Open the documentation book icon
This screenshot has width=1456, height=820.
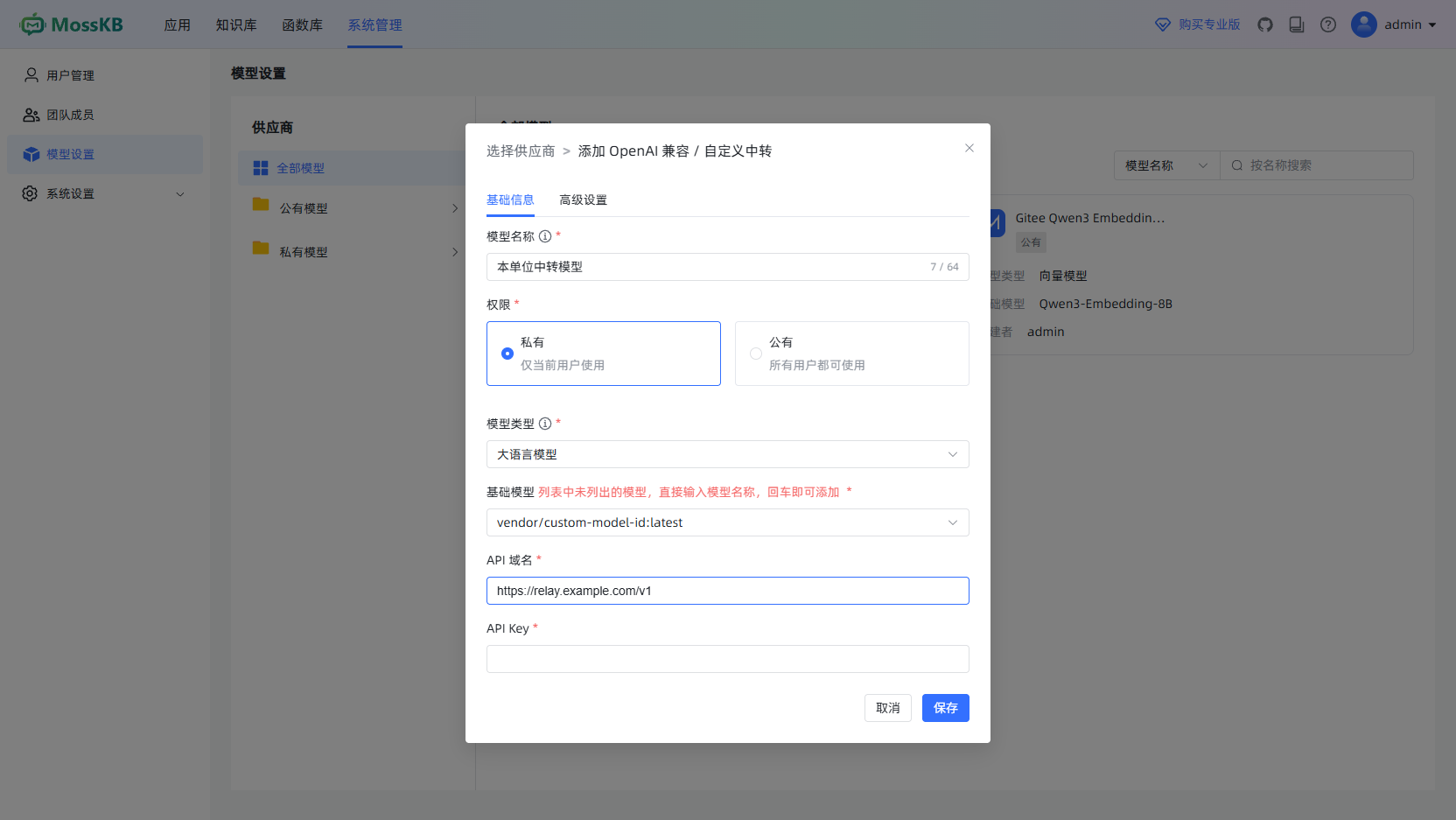1297,25
